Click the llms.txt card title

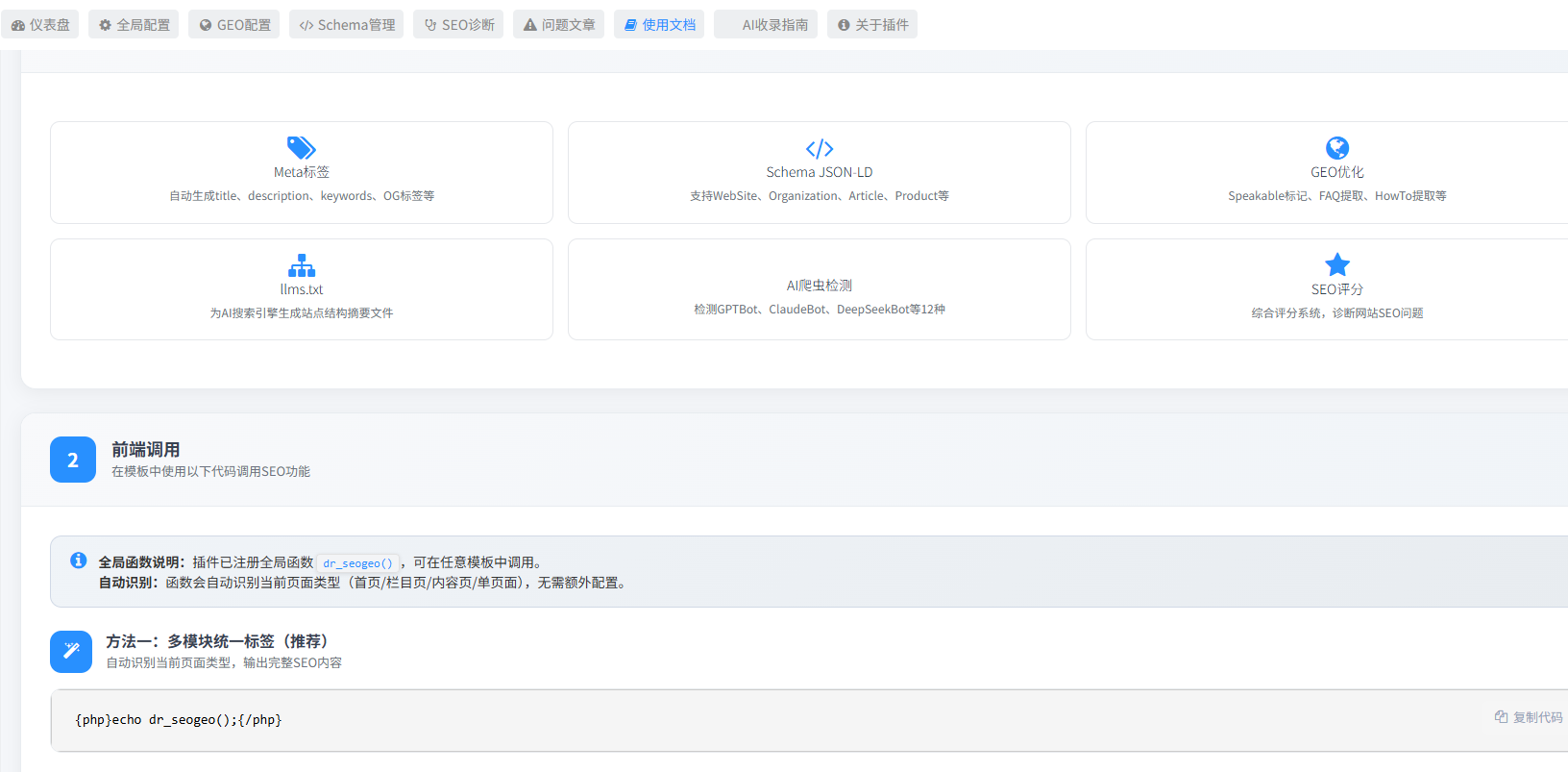[302, 289]
